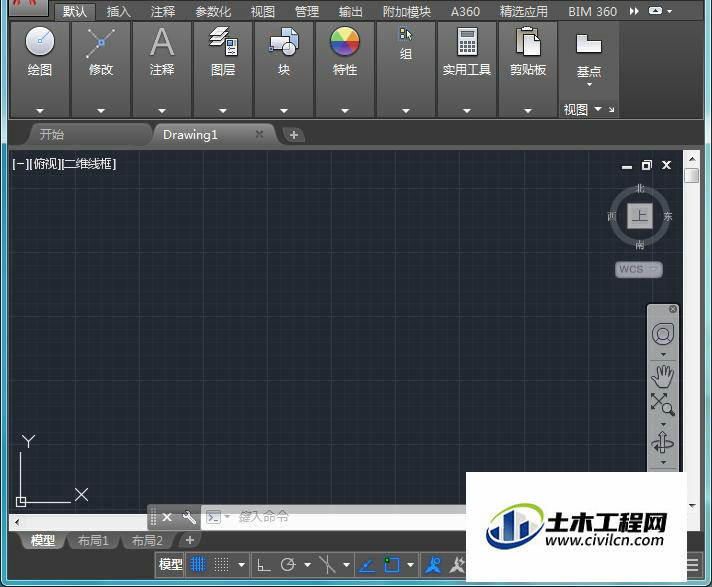This screenshot has height=587, width=712.
Task: Open the 组 (Group) panel icon
Action: pos(405,34)
